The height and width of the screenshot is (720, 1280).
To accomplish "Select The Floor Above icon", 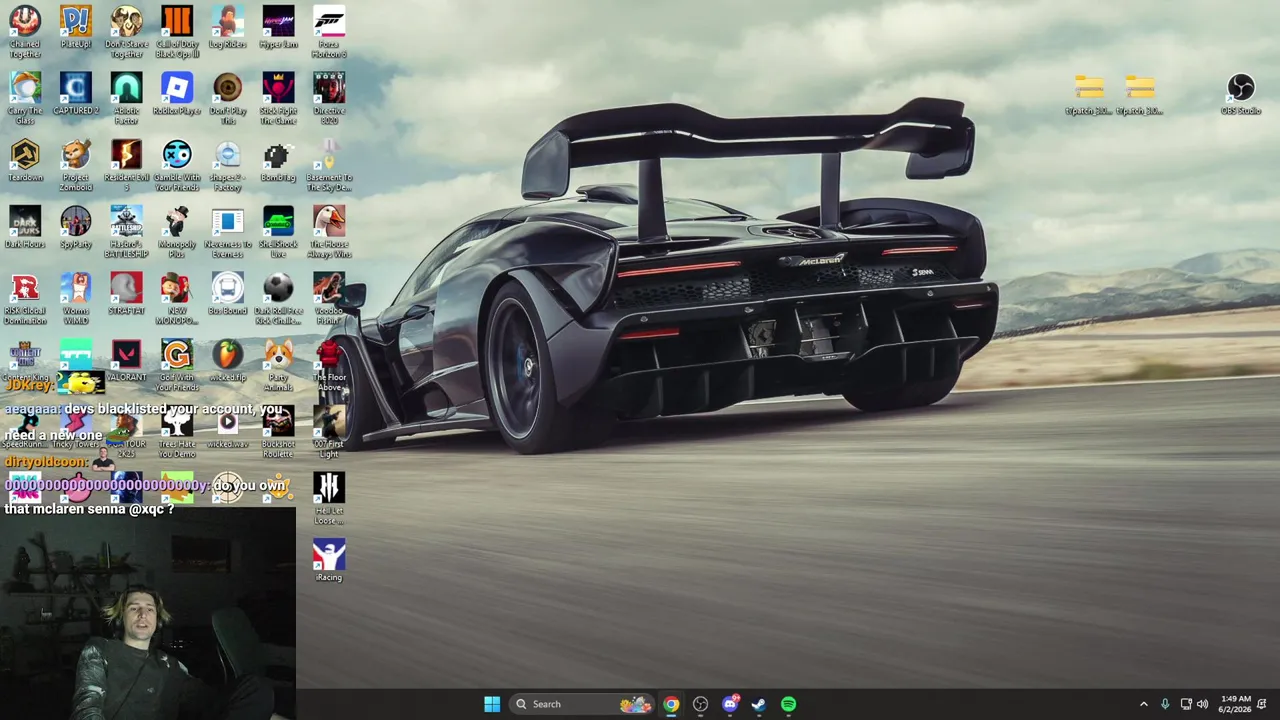I will 329,365.
